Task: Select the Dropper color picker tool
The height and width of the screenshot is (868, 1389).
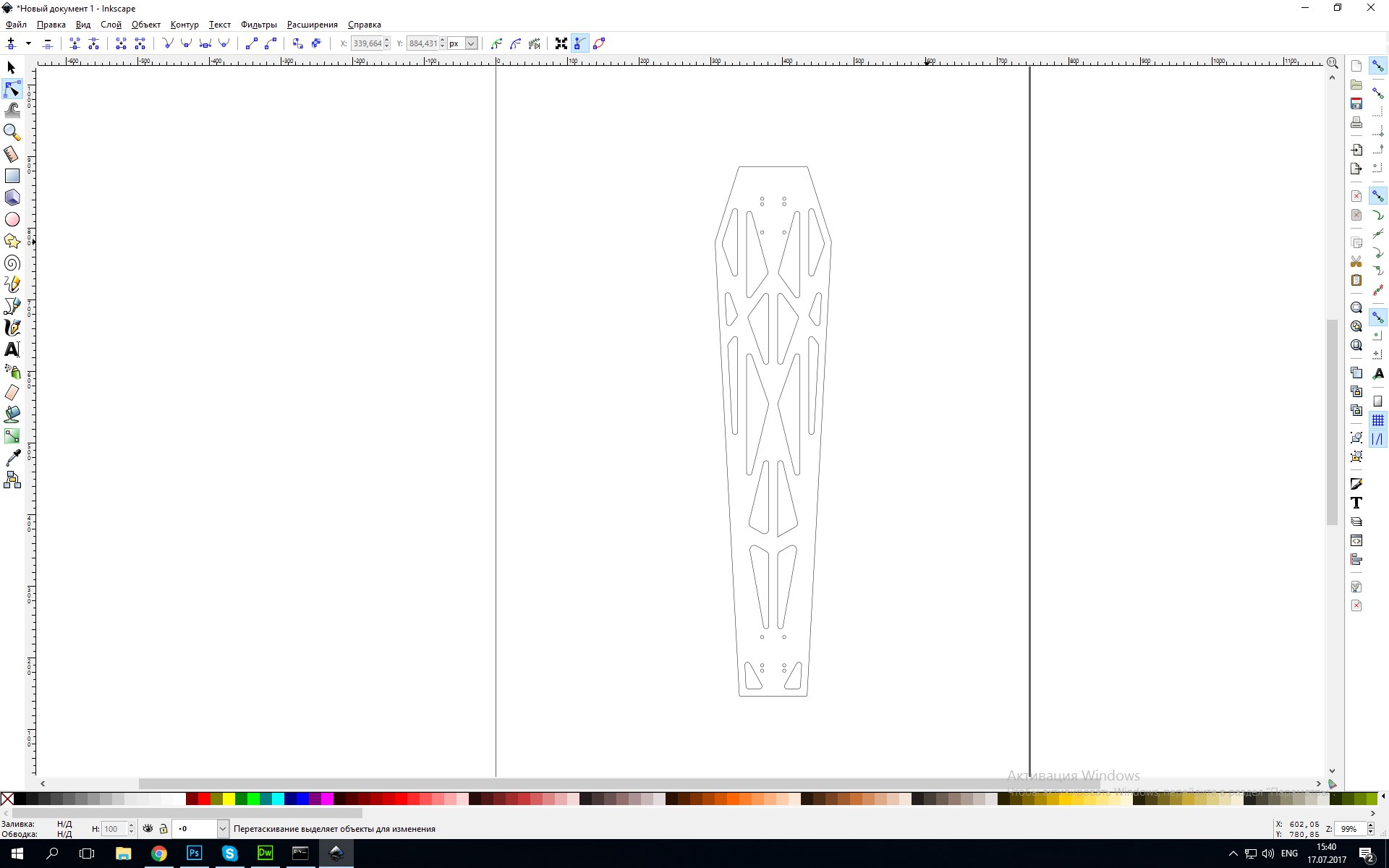Action: click(12, 458)
